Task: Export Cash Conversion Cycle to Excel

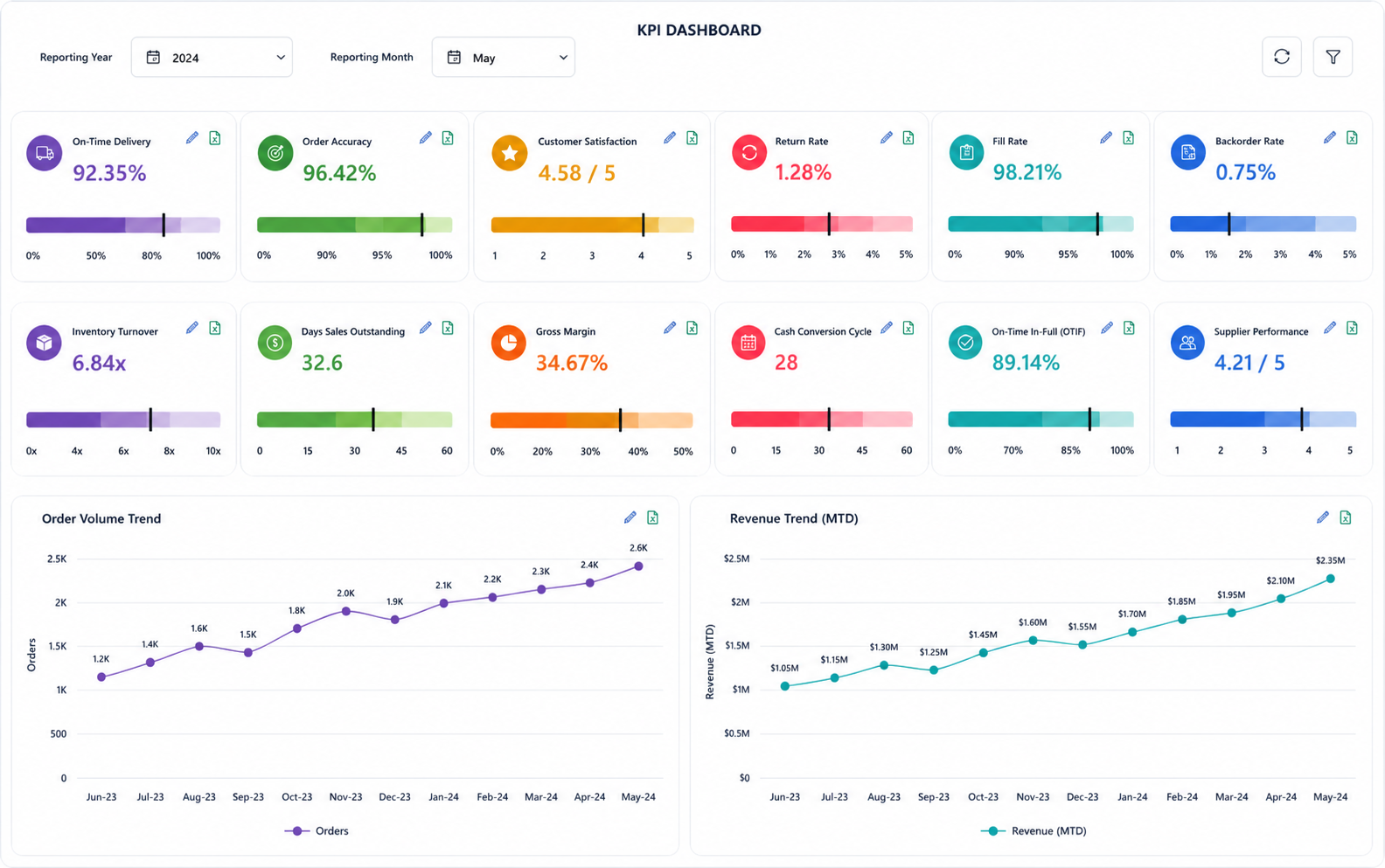Action: [908, 328]
